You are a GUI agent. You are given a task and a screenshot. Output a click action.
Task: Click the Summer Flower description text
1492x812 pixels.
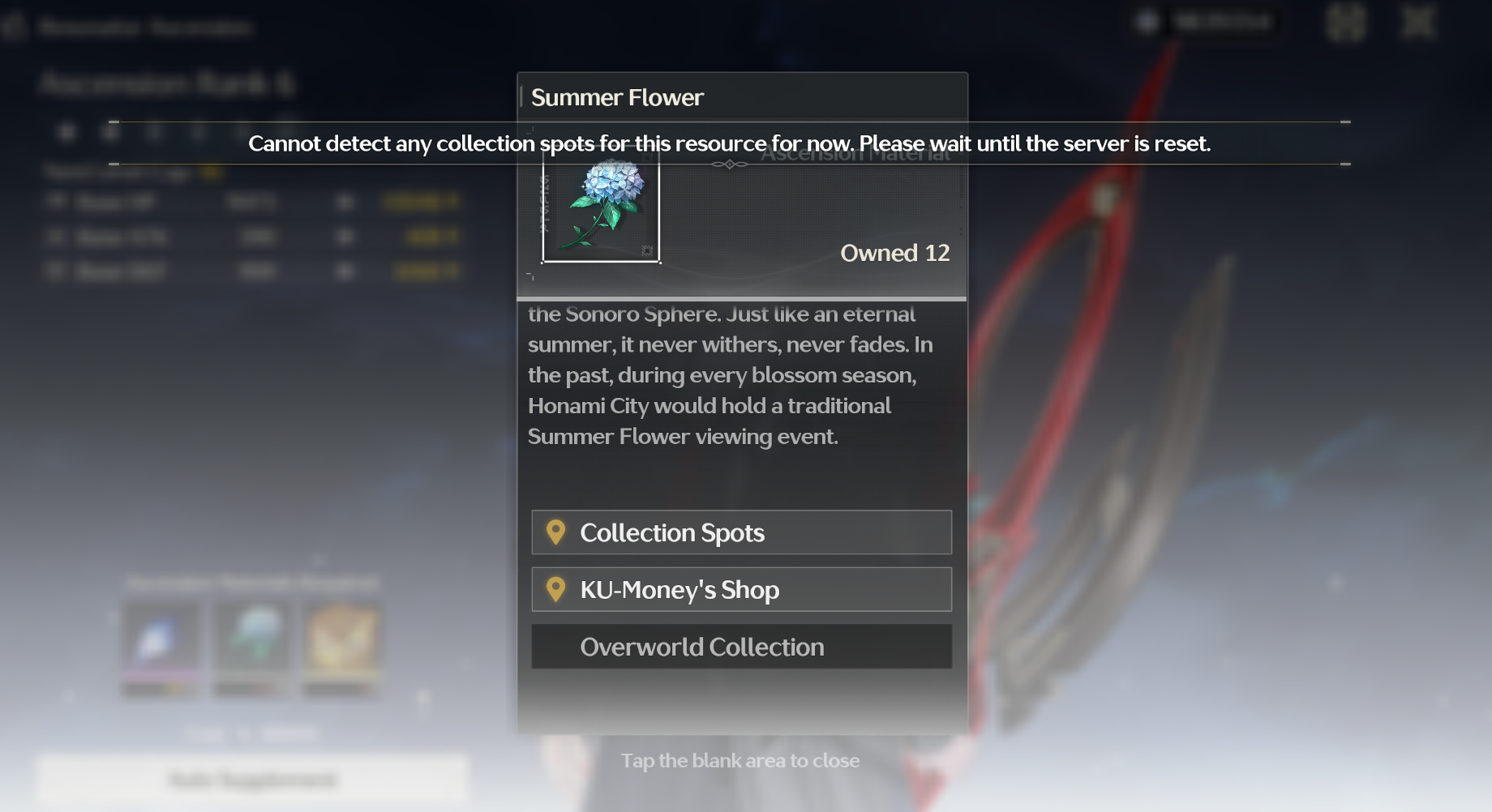point(731,375)
